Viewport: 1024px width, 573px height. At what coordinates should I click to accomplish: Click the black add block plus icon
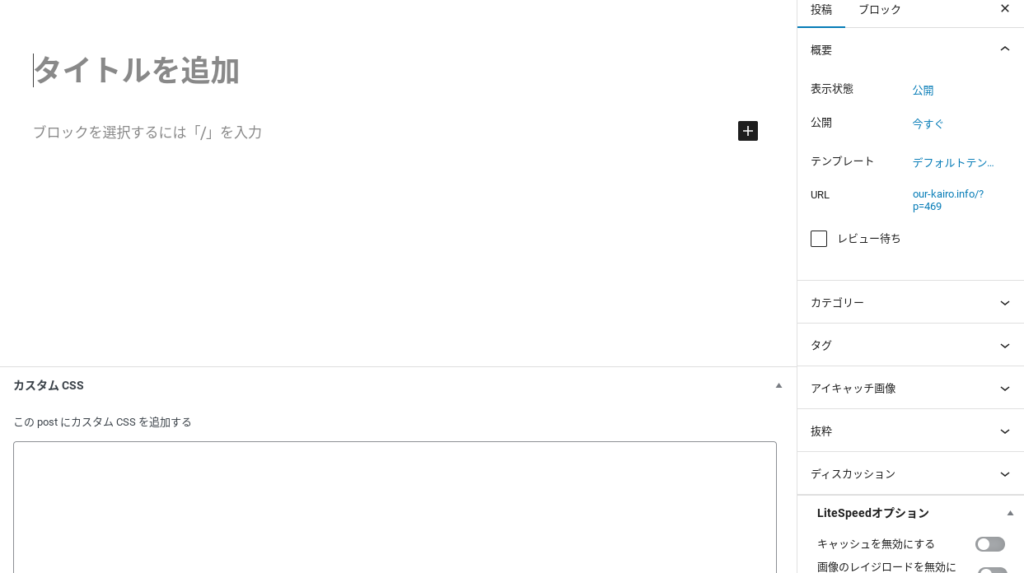(x=748, y=131)
